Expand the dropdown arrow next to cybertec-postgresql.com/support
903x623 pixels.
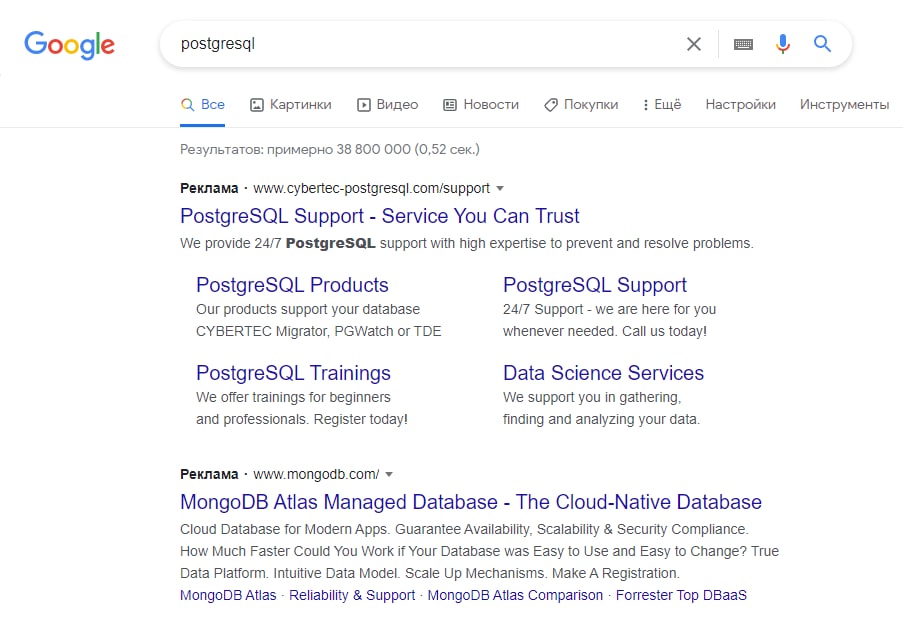(500, 188)
